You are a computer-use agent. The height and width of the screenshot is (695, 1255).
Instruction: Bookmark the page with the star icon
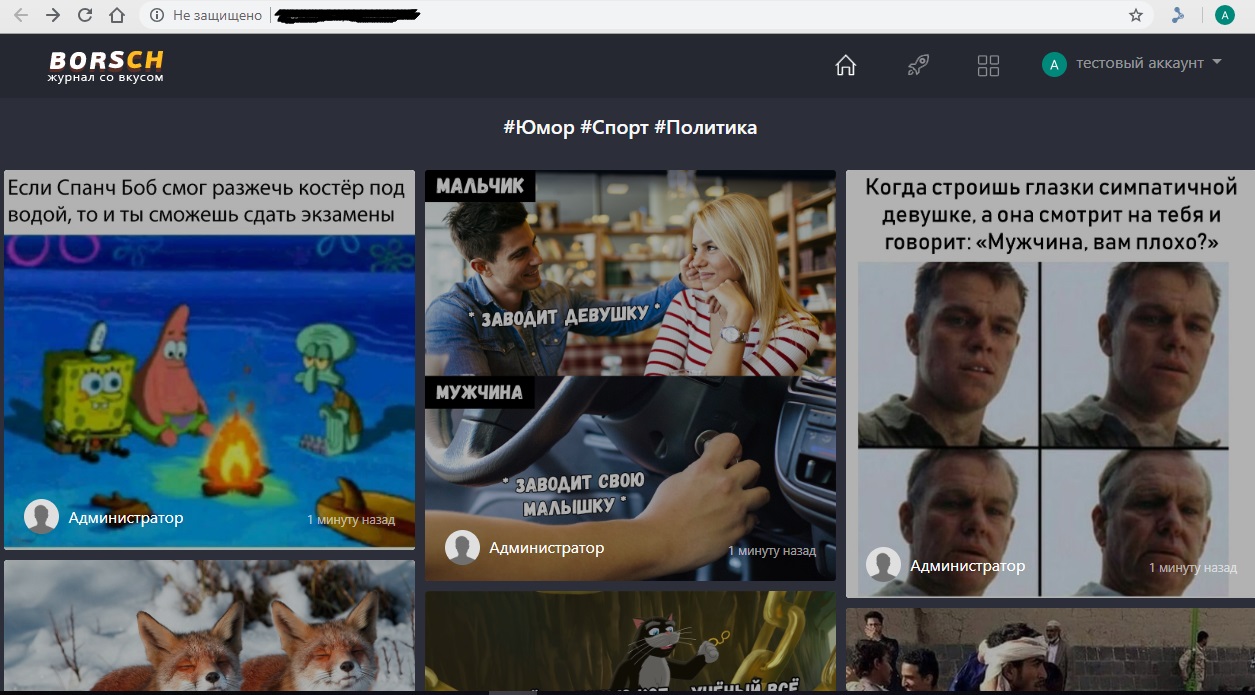tap(1135, 15)
